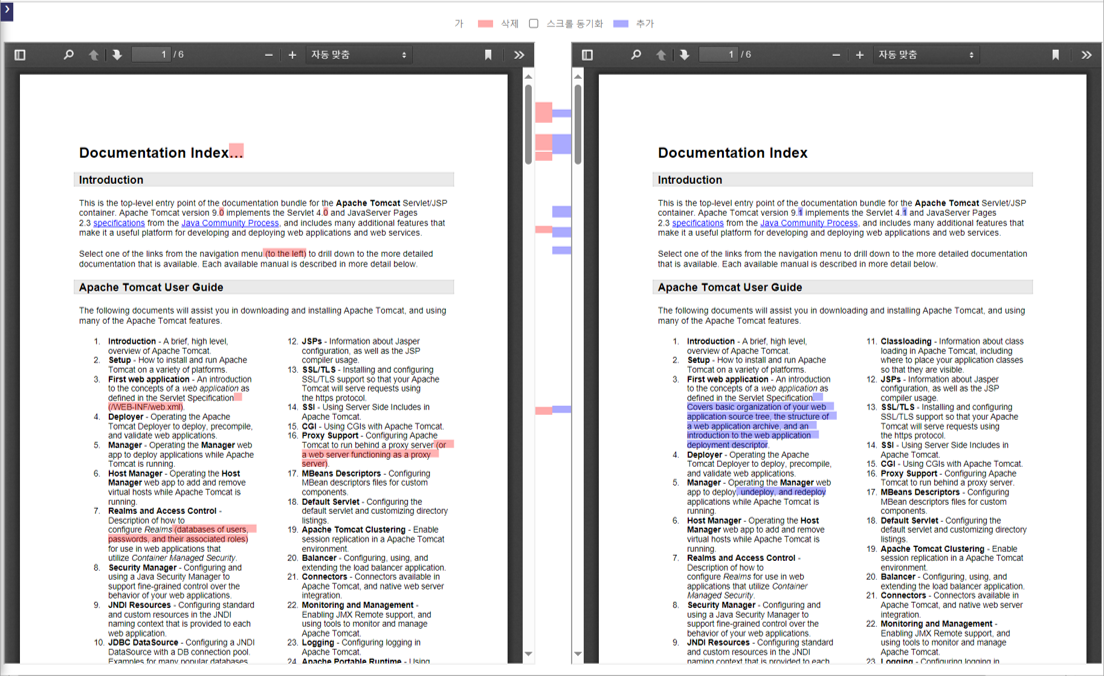Viewport: 1104px width, 676px height.
Task: Click the scroll-up arrow beside the right document
Action: [x=578, y=77]
